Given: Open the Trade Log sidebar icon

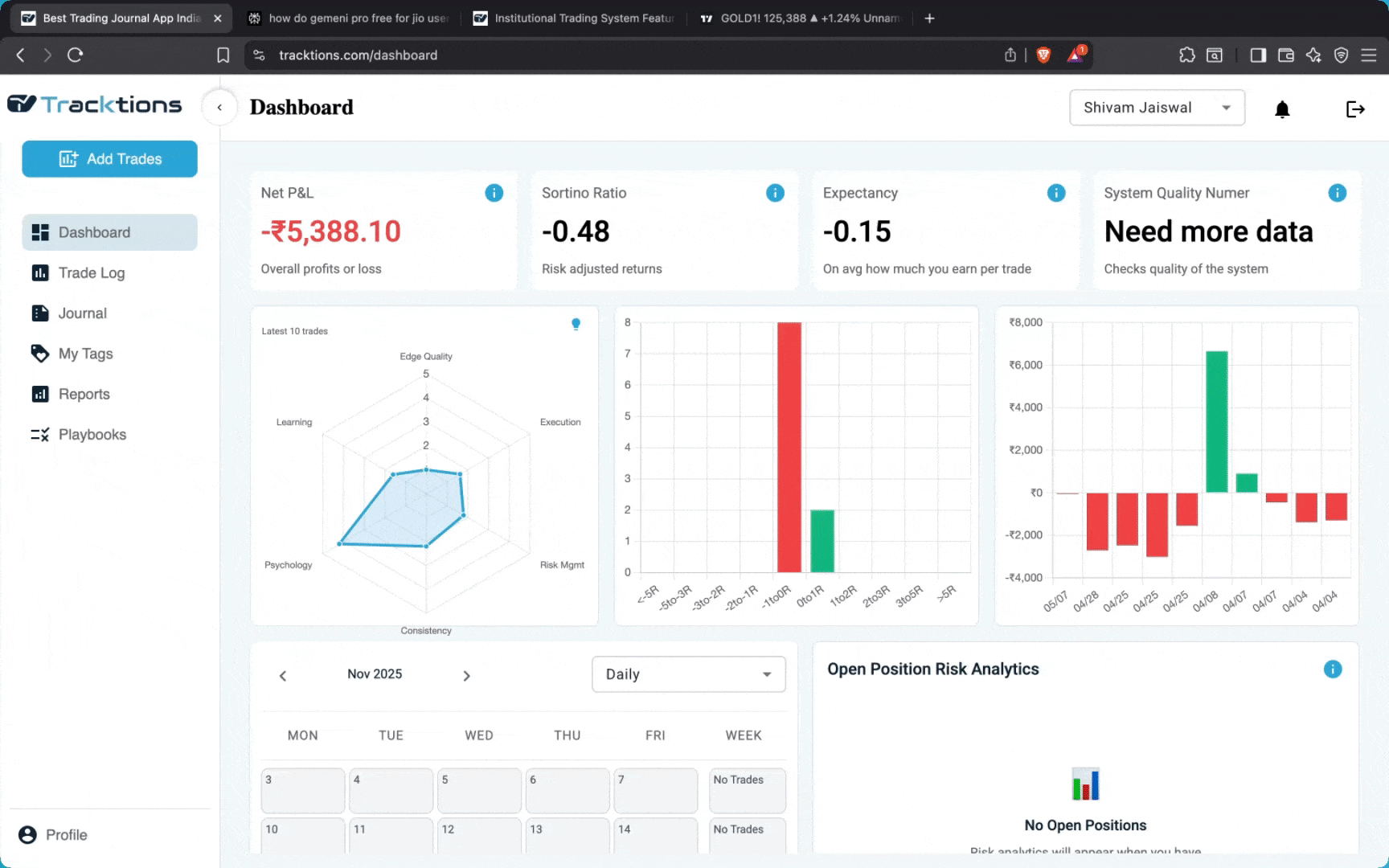Looking at the screenshot, I should click(40, 272).
